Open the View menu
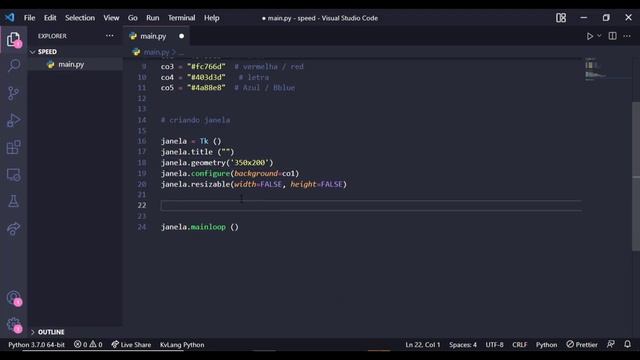 pyautogui.click(x=111, y=18)
